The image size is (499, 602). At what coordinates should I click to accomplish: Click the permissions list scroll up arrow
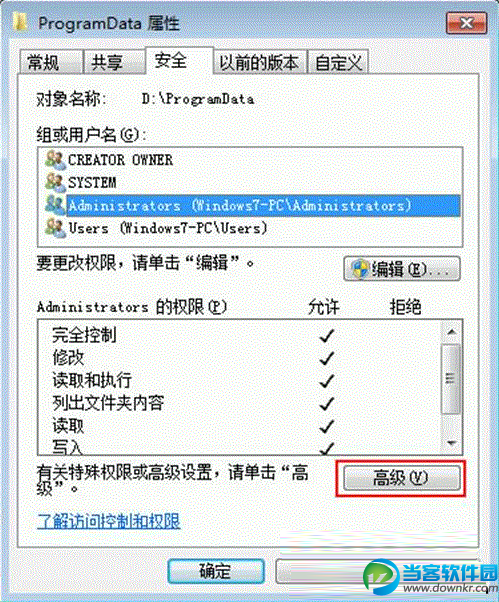point(451,332)
